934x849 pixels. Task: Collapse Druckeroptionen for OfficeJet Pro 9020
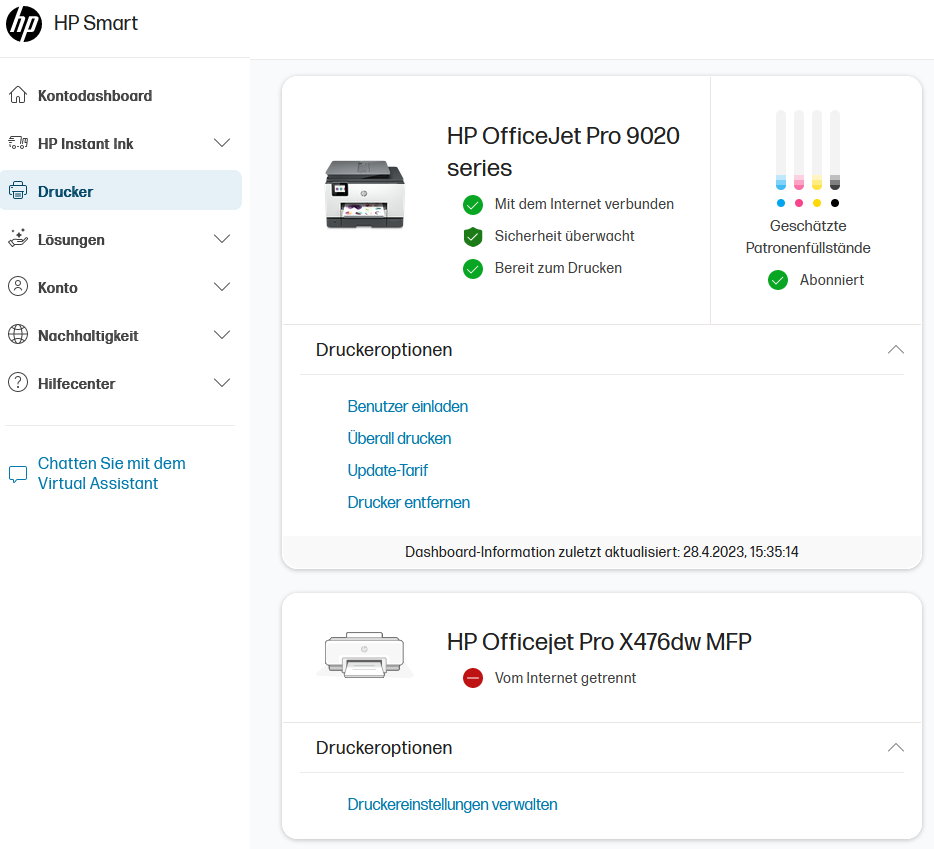[x=896, y=350]
